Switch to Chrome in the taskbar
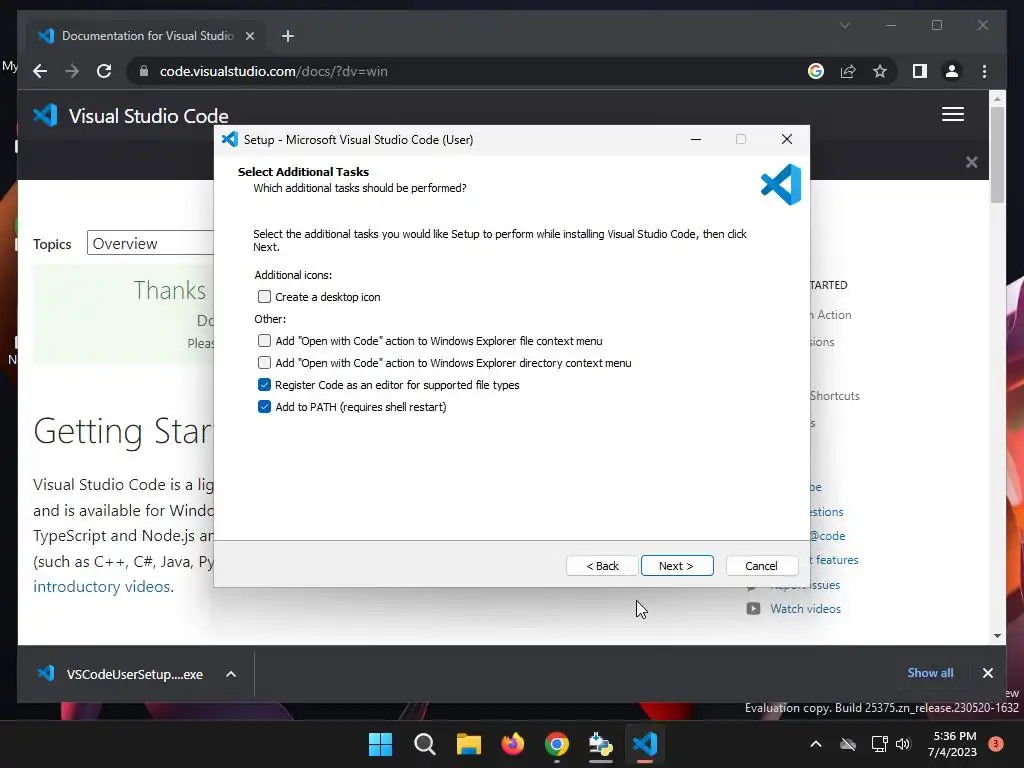Viewport: 1024px width, 768px height. tap(556, 744)
